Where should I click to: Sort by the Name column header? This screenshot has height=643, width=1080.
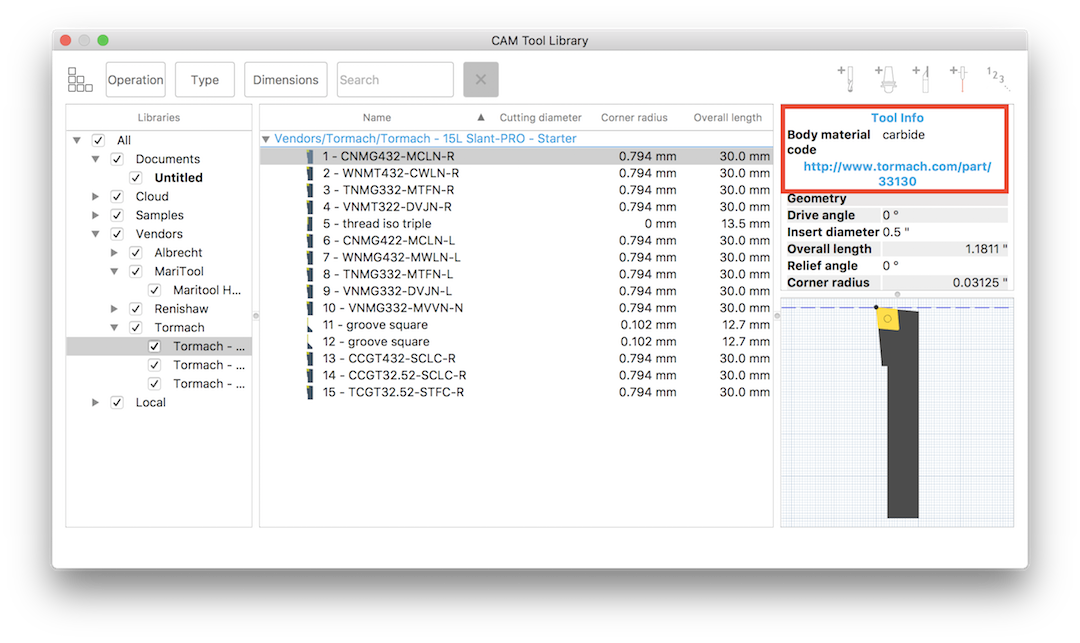click(x=377, y=118)
